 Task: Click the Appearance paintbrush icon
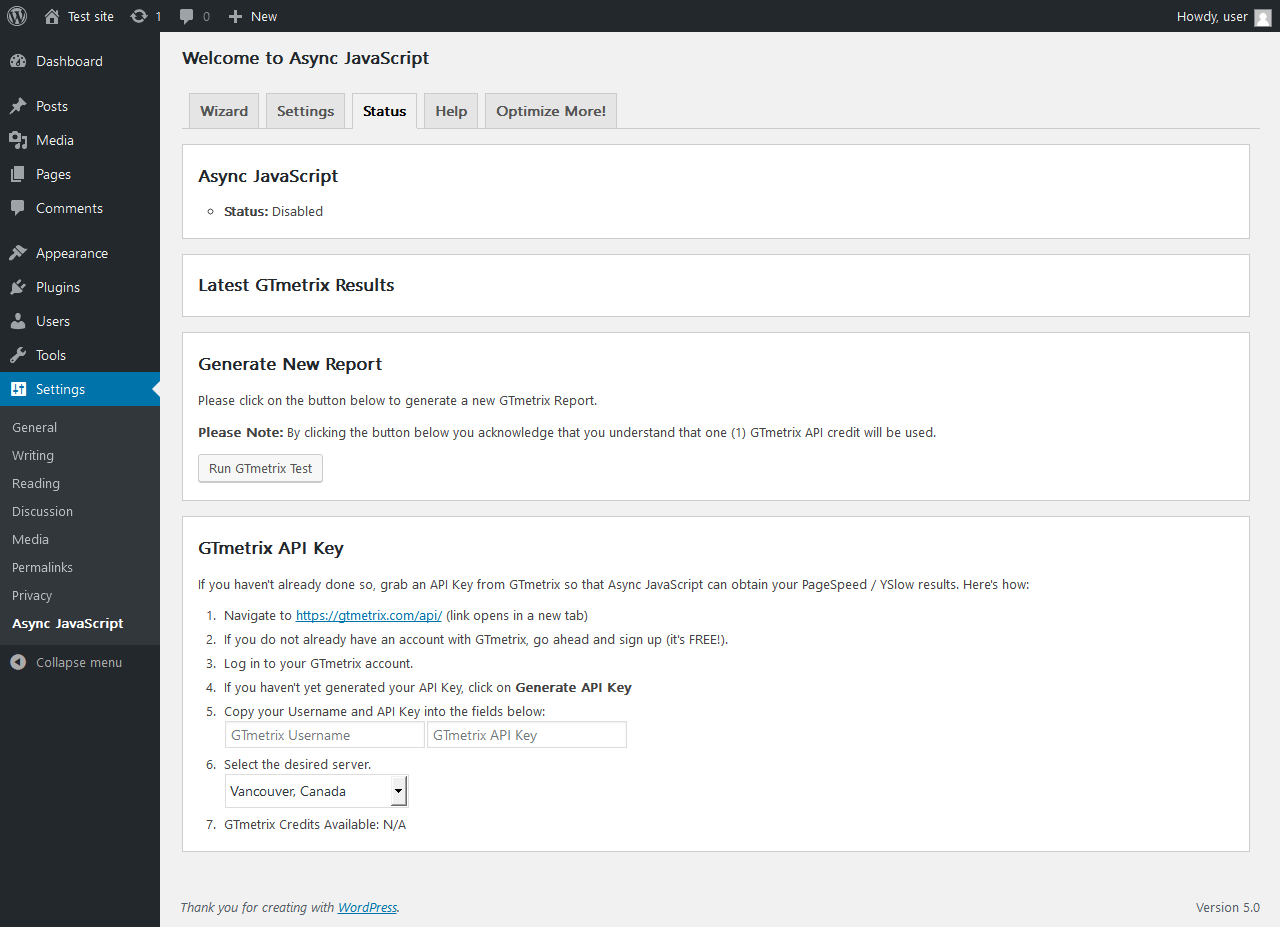[x=18, y=253]
